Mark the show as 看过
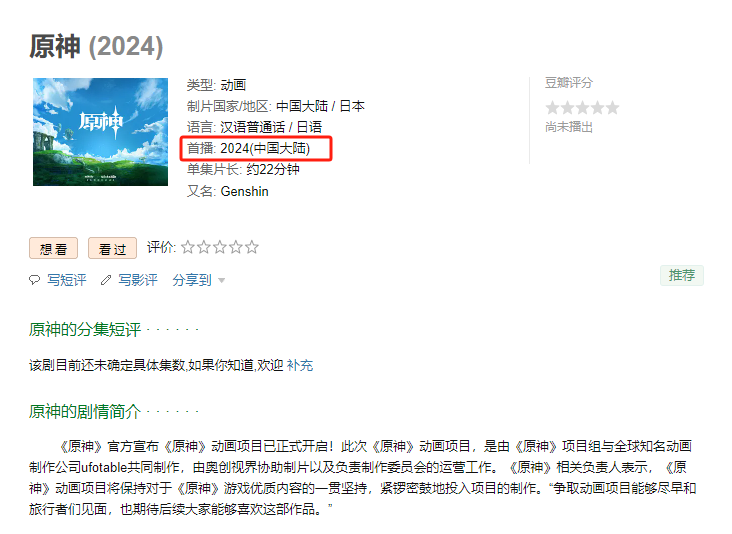The width and height of the screenshot is (732, 534). (113, 248)
